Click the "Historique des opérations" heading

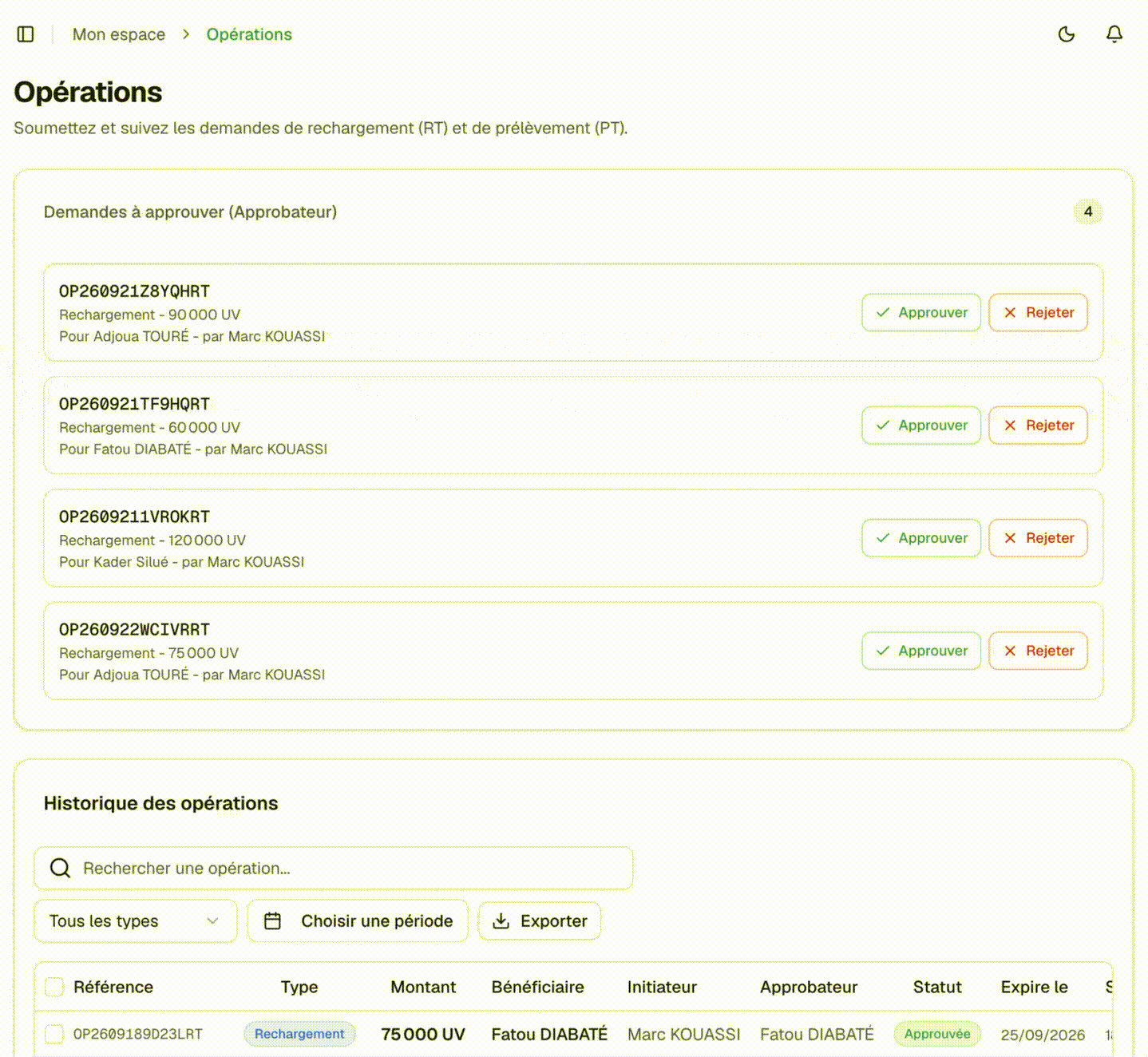click(x=161, y=803)
